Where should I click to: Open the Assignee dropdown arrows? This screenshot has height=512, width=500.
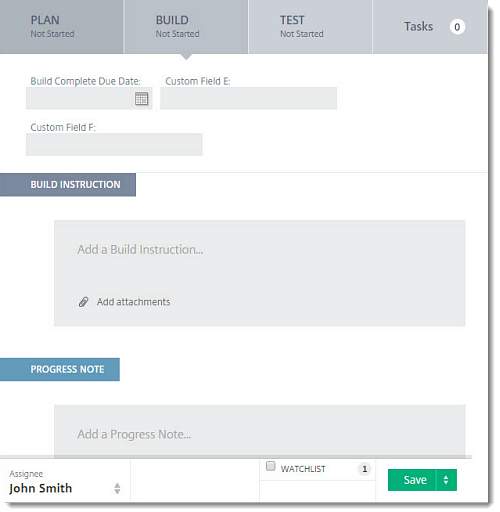pos(117,488)
